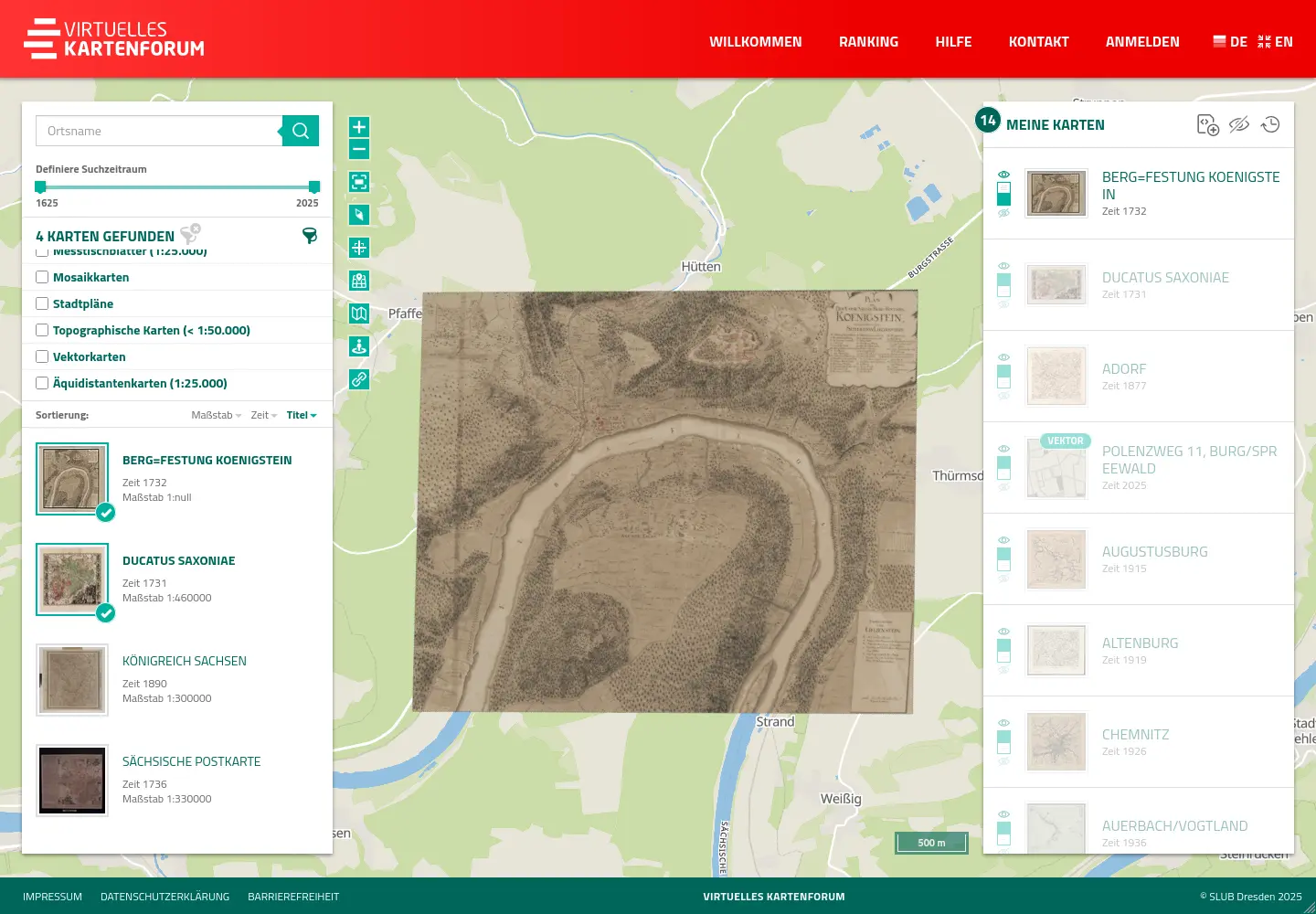Show Berg=Festung Koenigstein layer with eye icon
This screenshot has height=914, width=1316.
coord(1003,175)
